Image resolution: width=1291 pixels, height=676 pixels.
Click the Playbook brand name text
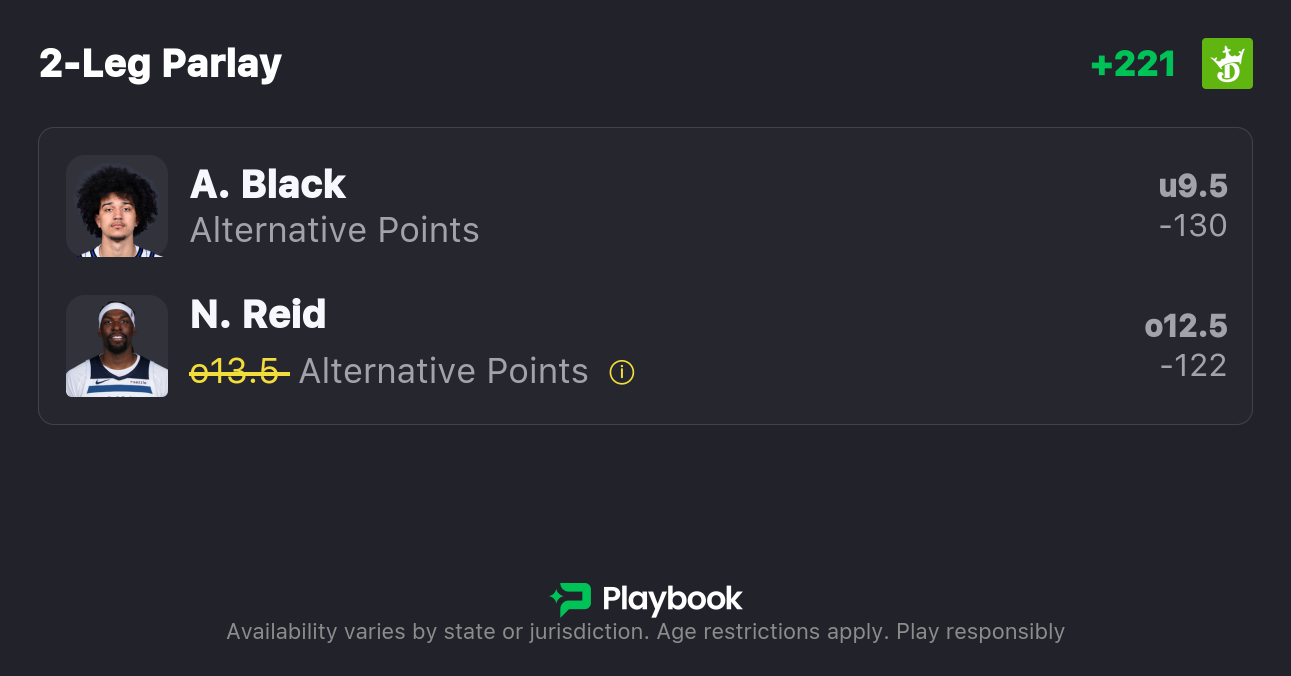point(672,599)
